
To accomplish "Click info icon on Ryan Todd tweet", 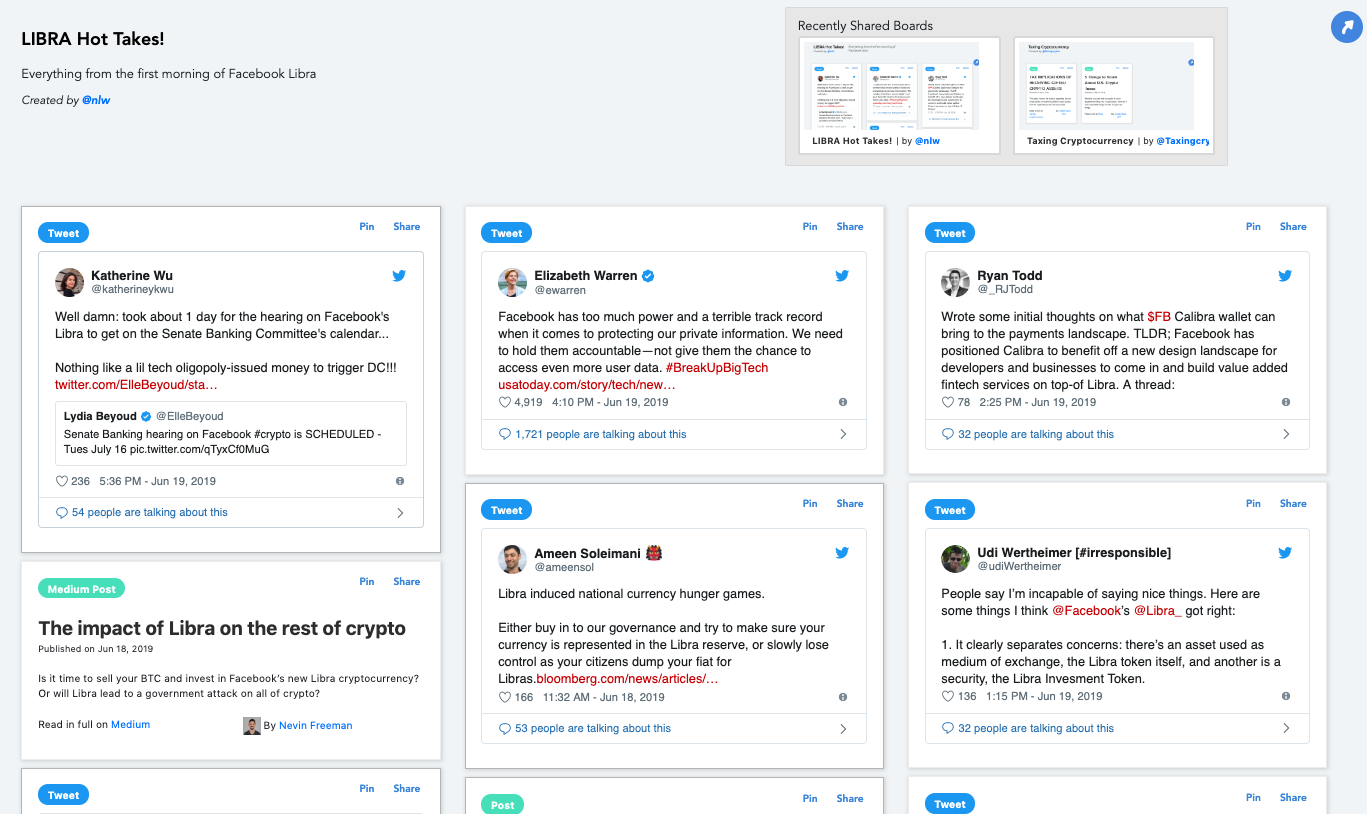I will pos(1286,402).
